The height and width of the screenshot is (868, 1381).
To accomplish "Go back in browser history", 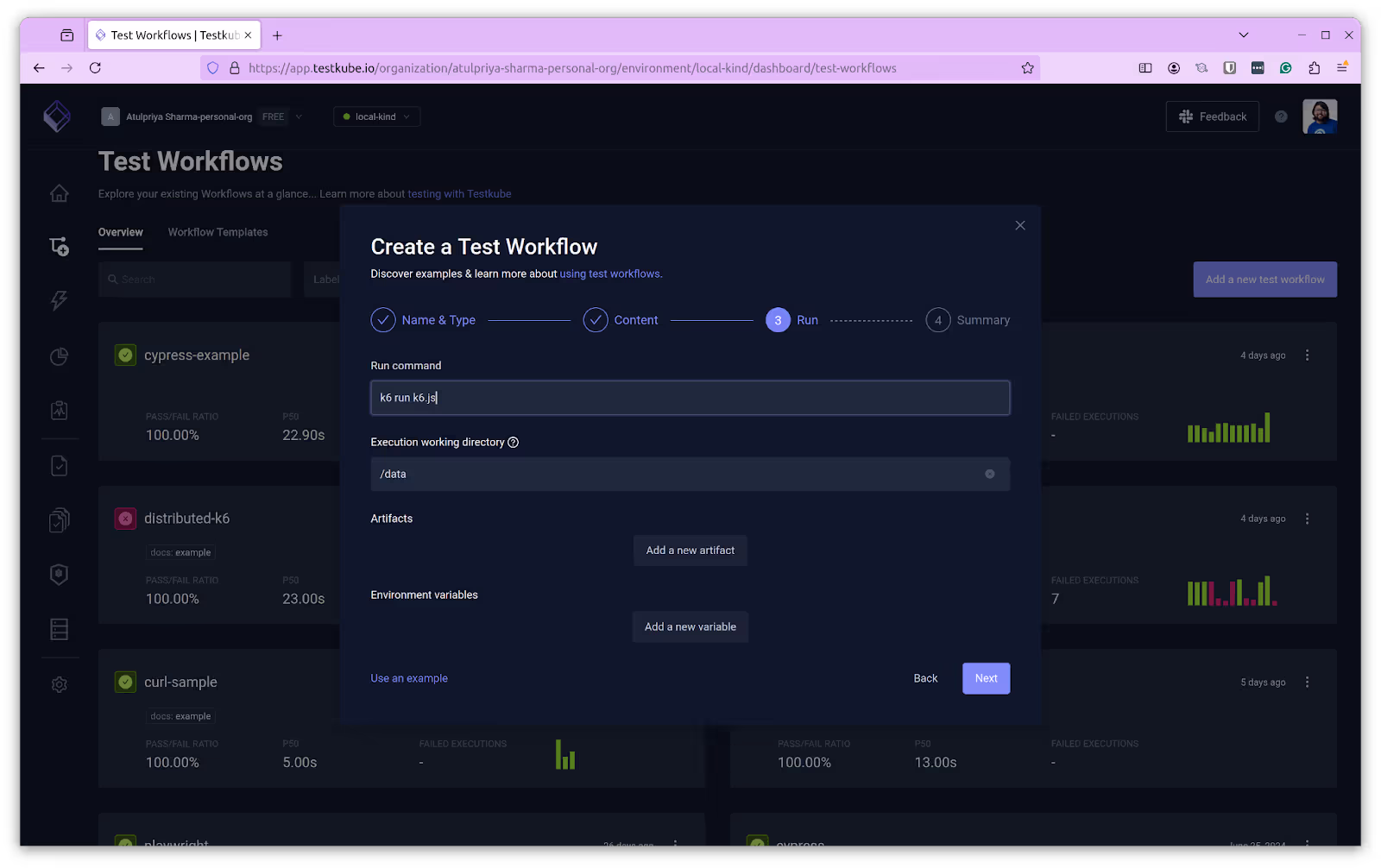I will click(39, 68).
